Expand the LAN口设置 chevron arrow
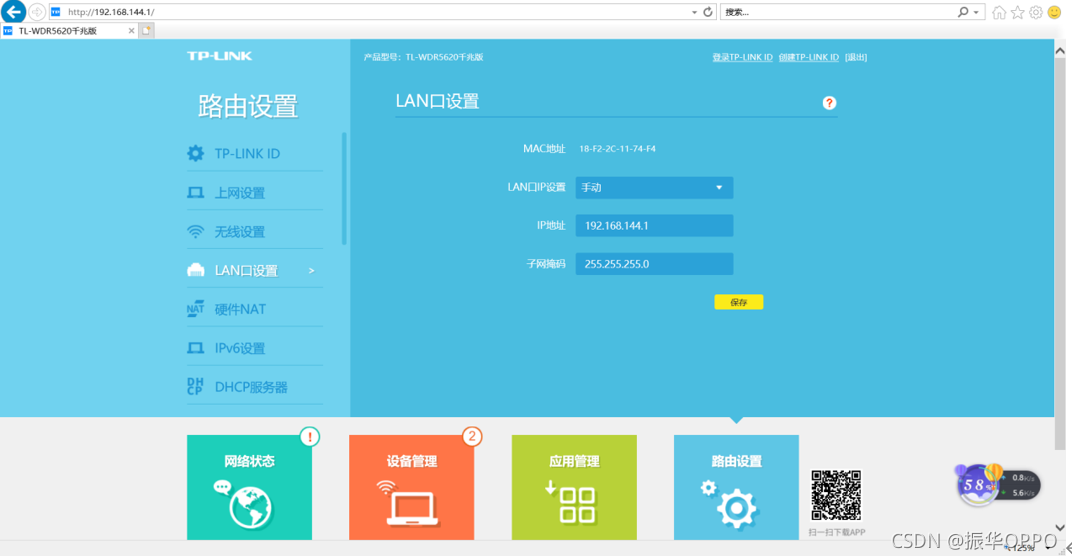The width and height of the screenshot is (1072, 559). click(312, 271)
